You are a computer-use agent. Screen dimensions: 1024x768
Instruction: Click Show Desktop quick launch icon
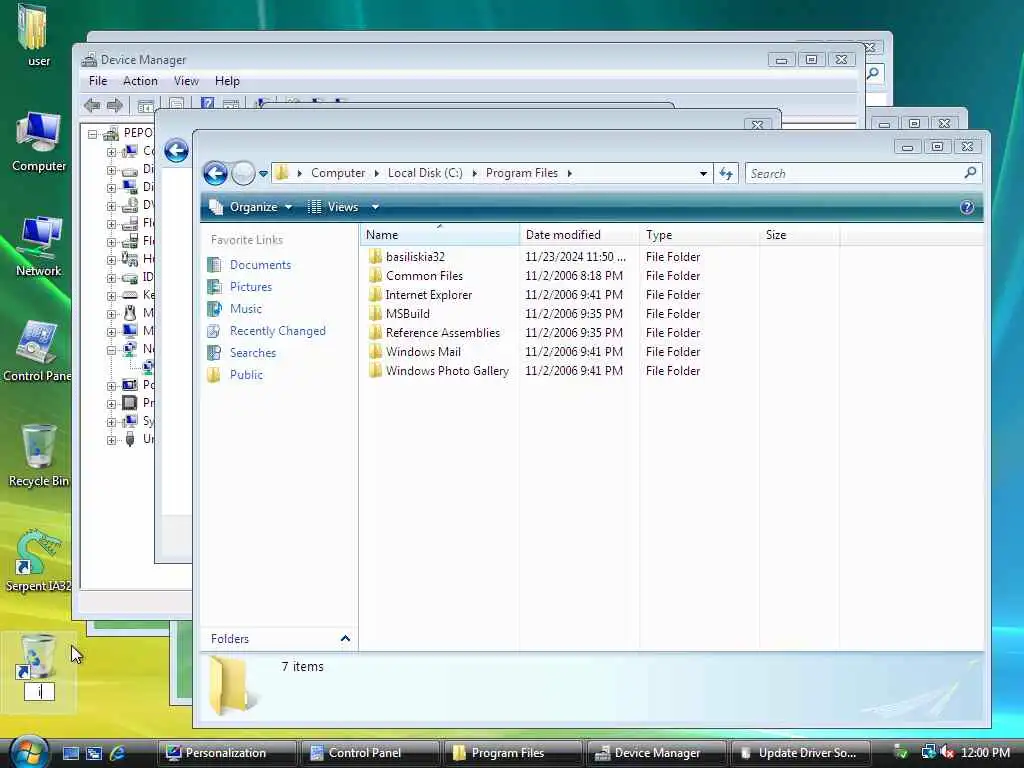(71, 753)
